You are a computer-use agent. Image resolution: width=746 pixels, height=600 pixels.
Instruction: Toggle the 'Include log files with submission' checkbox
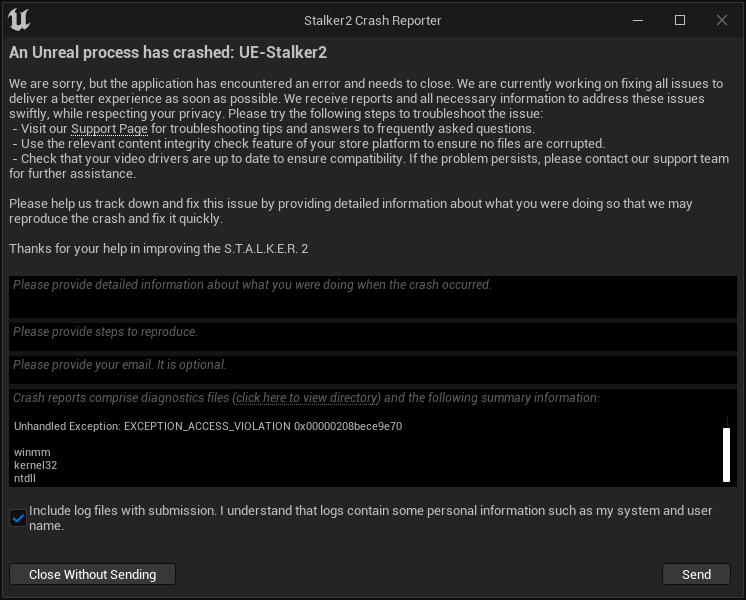[18, 518]
